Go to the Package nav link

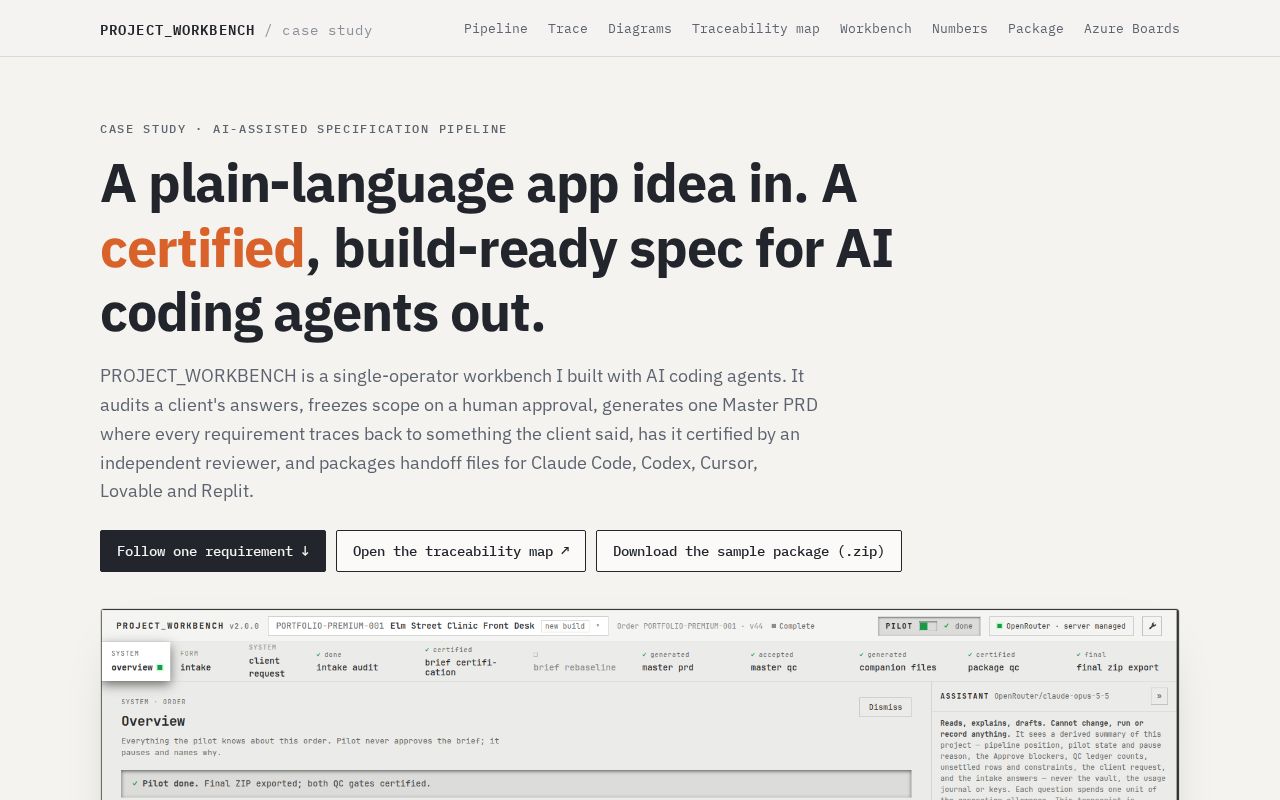coord(1036,29)
